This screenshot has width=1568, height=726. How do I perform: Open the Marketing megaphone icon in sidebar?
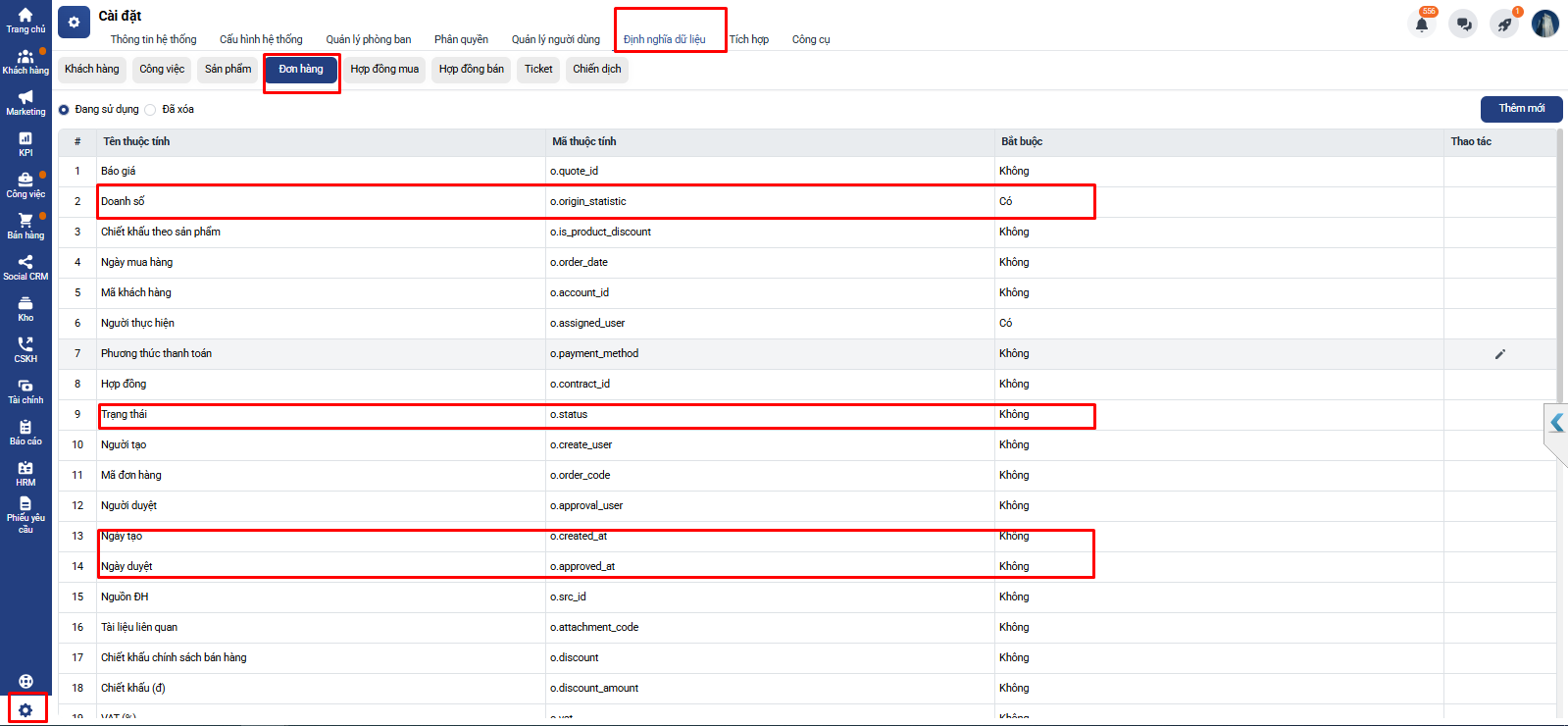point(25,102)
